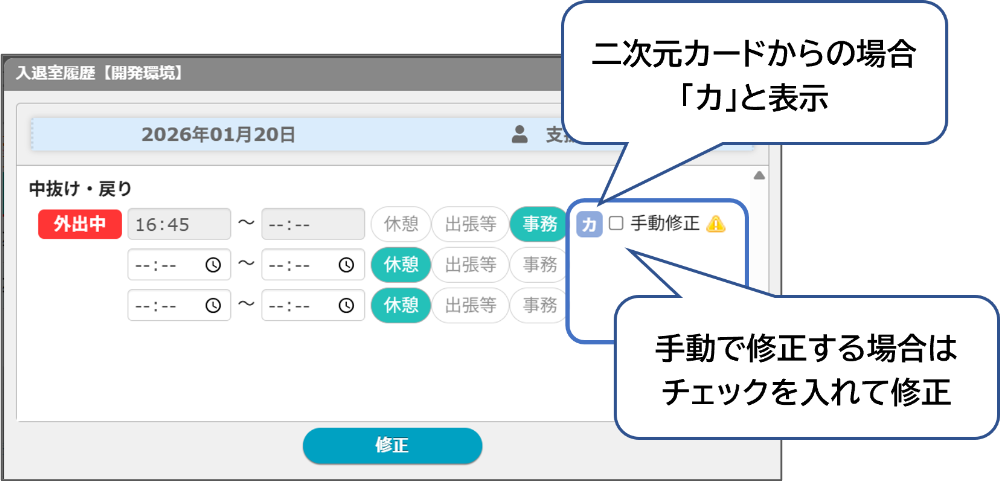Click the scroll up arrow of the panel
The height and width of the screenshot is (481, 1000).
coord(759,177)
